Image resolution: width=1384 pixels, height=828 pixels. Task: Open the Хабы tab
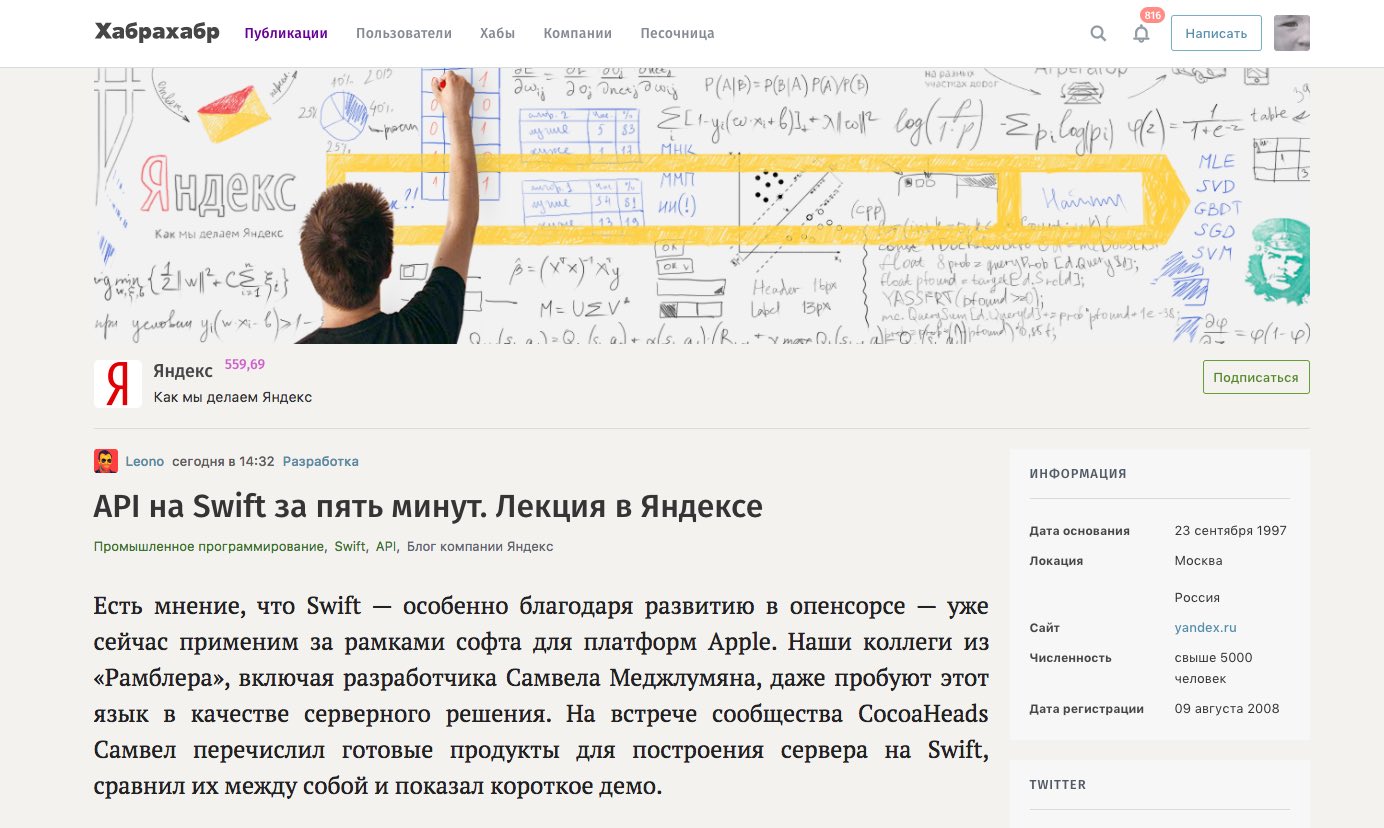point(497,33)
